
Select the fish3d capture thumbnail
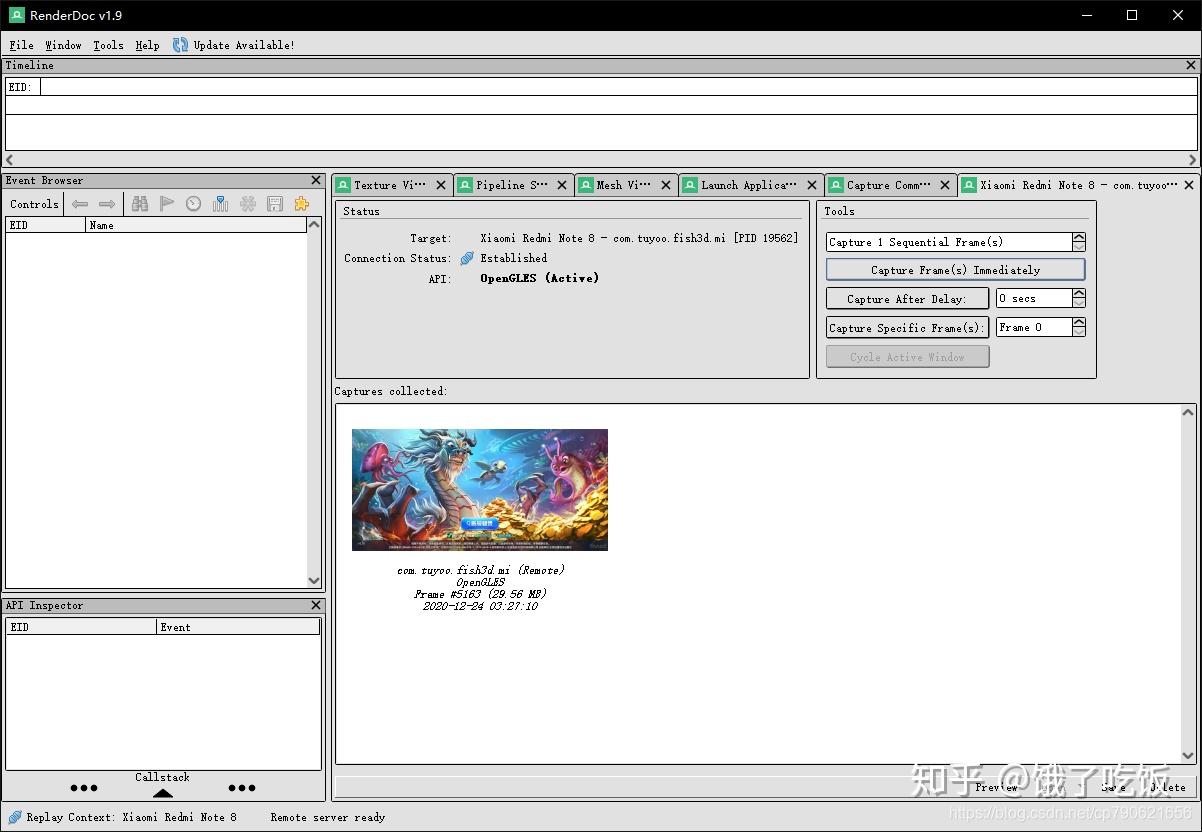[479, 489]
